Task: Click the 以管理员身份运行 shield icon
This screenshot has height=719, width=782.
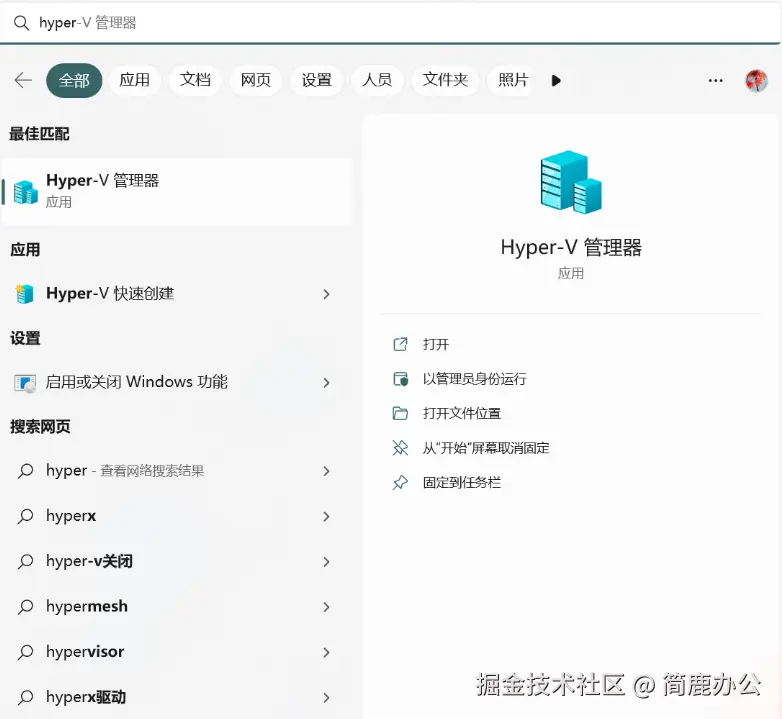Action: click(x=400, y=379)
